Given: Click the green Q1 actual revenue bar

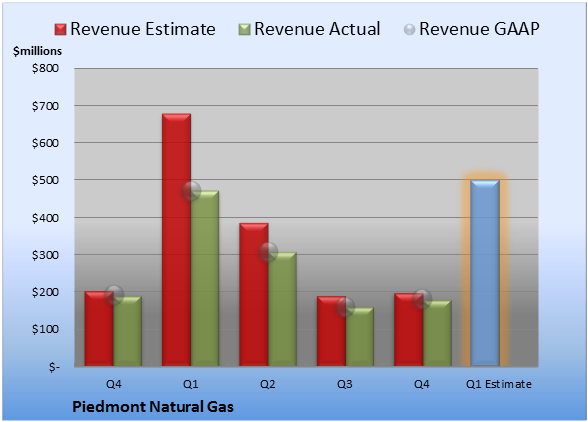Looking at the screenshot, I should (205, 278).
